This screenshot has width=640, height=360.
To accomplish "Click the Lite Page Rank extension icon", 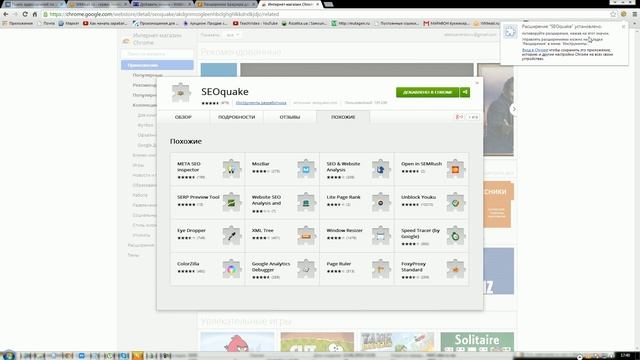I will (381, 202).
